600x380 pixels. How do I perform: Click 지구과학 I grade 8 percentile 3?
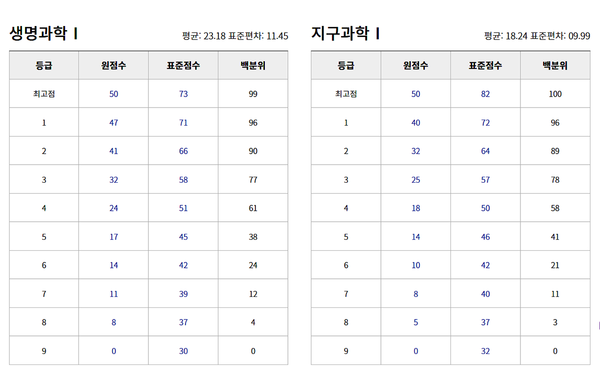tap(555, 322)
